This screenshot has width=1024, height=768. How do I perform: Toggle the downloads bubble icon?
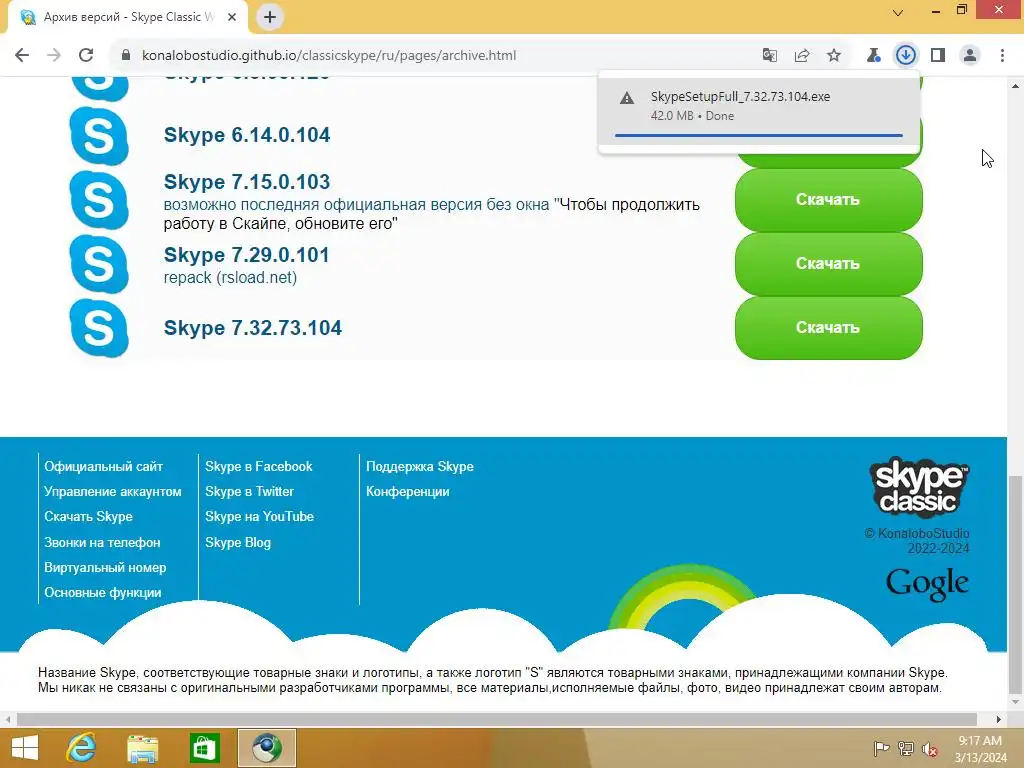click(x=906, y=56)
